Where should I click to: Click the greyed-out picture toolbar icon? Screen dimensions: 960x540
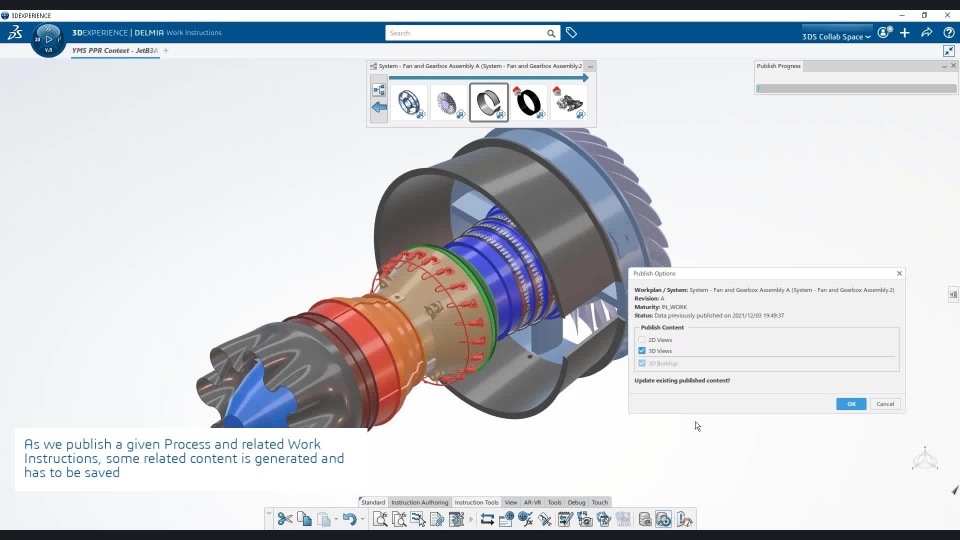(x=623, y=519)
